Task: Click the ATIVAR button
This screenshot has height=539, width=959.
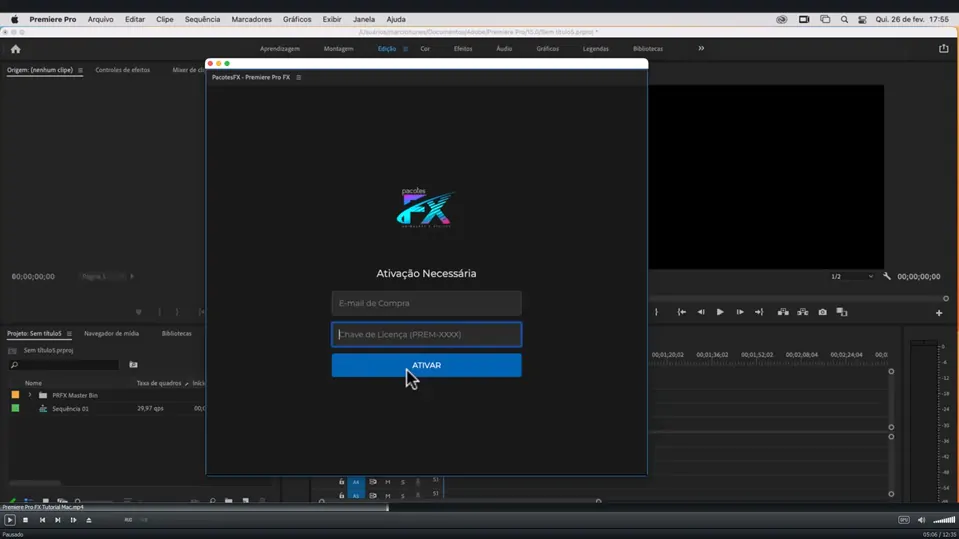Action: [426, 365]
